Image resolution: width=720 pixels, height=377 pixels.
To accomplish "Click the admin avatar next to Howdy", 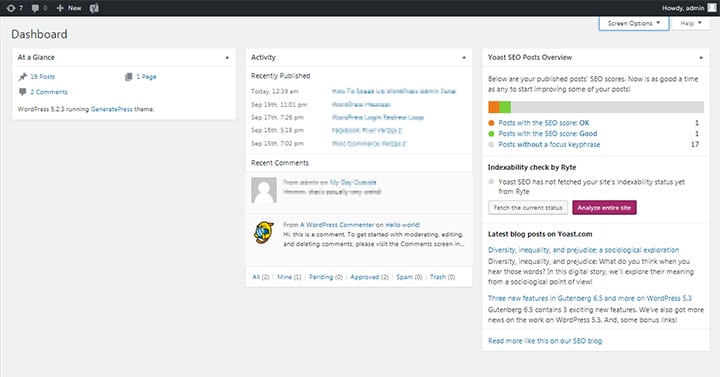I will tap(712, 7).
